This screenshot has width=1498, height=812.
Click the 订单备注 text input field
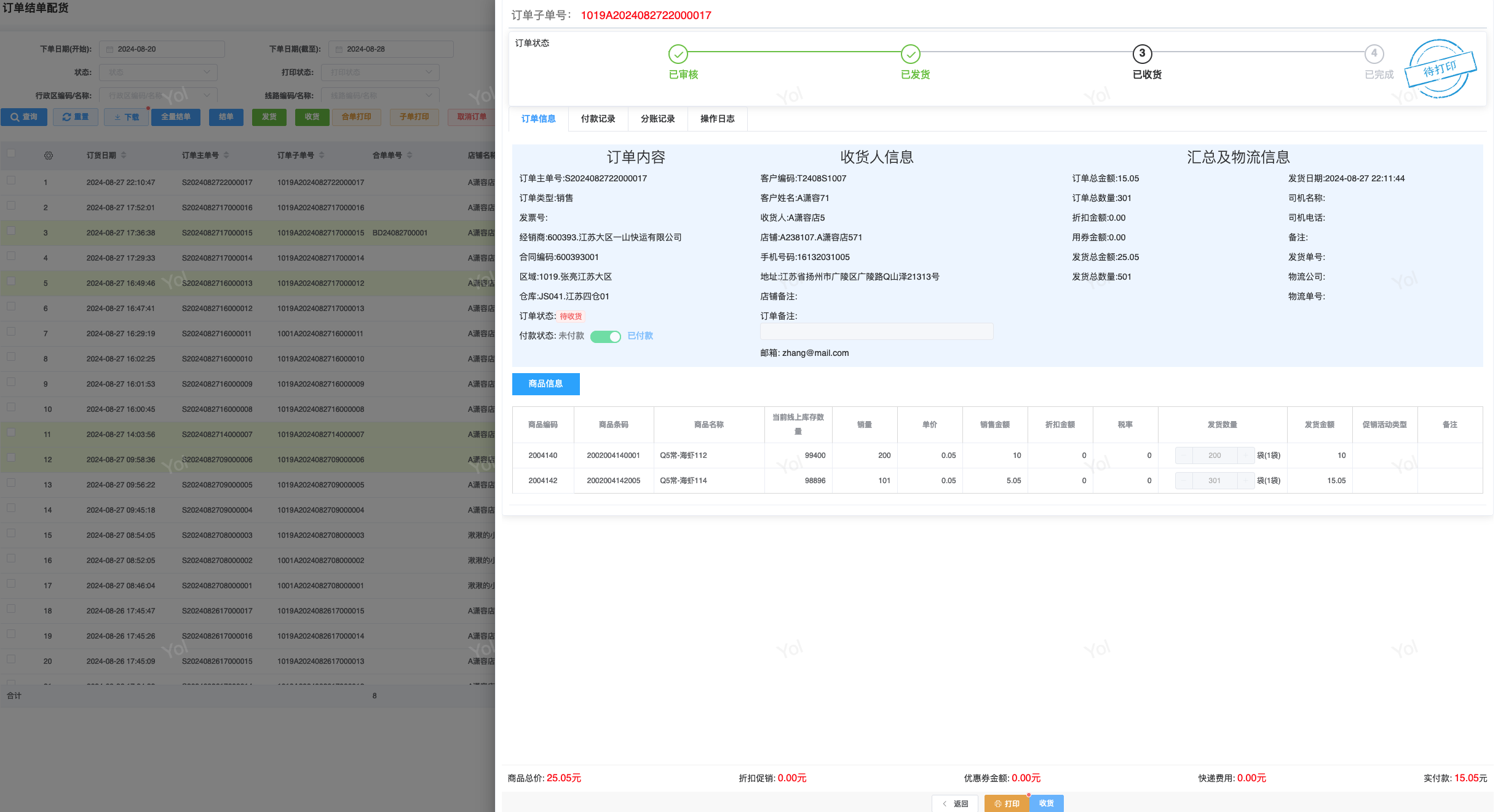876,332
